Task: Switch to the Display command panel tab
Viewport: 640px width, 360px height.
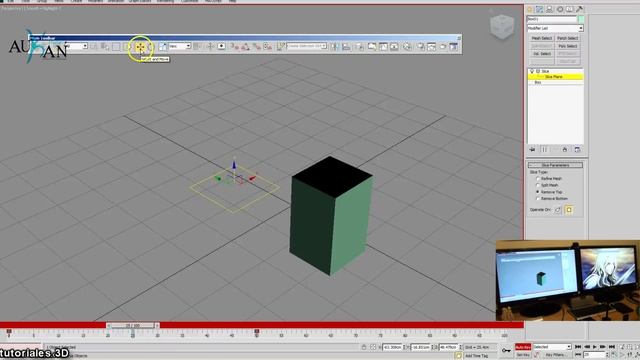Action: pyautogui.click(x=569, y=9)
